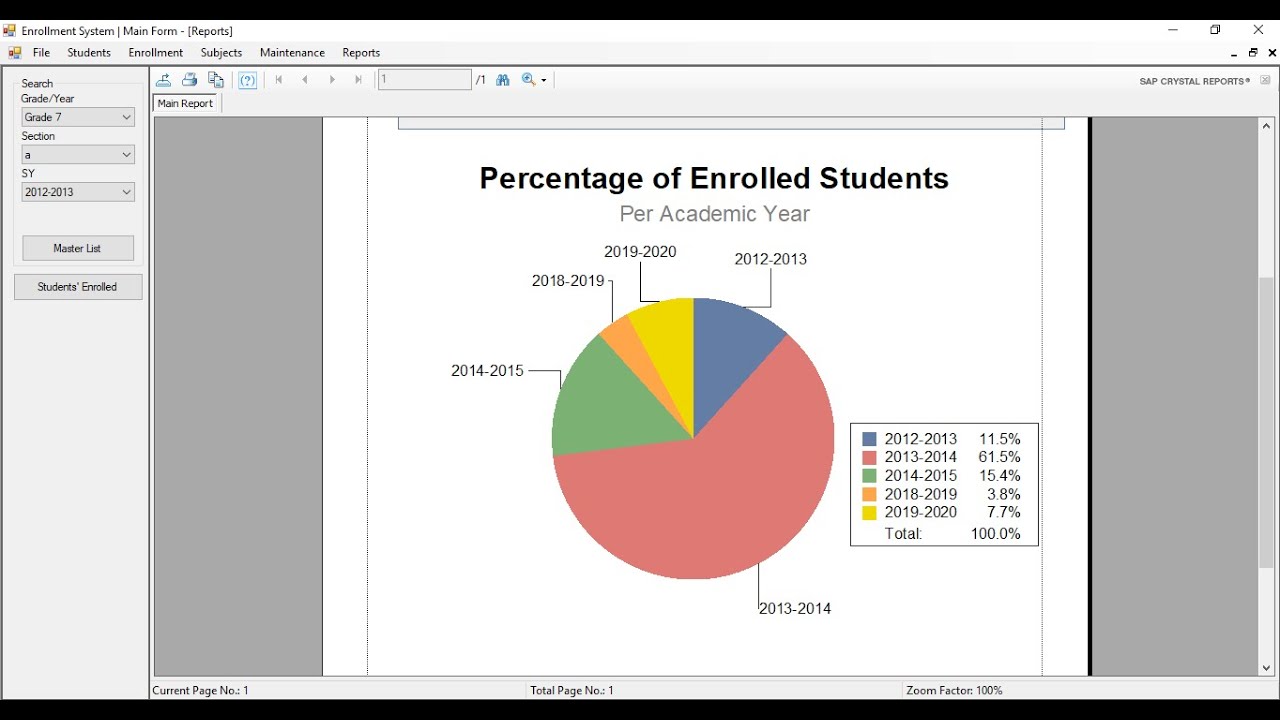The image size is (1280, 720).
Task: Click the Per Academic Year subtitle
Action: pyautogui.click(x=714, y=214)
